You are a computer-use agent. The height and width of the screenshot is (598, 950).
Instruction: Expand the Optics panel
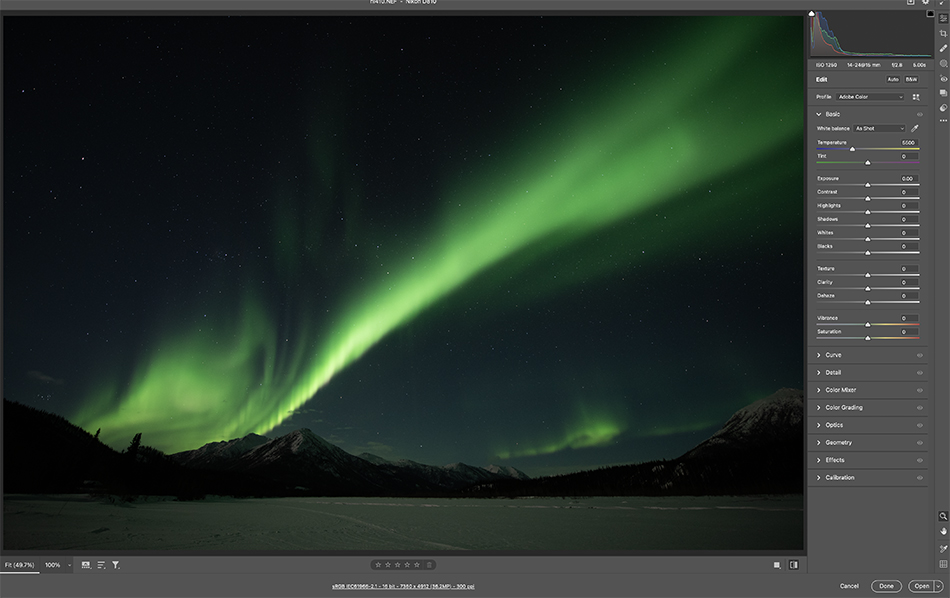pos(819,425)
